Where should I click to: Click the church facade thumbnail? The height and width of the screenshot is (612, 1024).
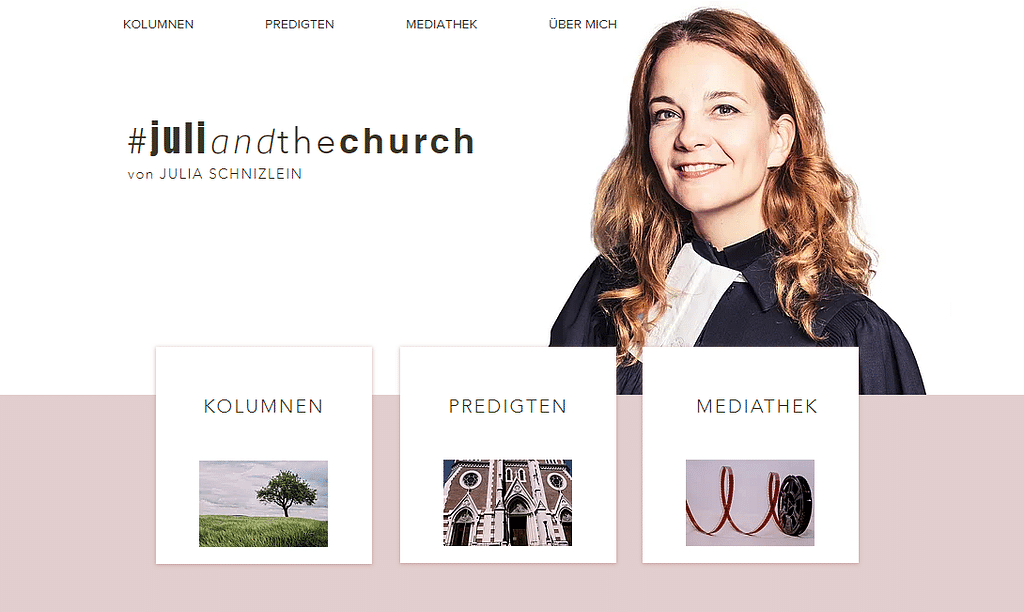[x=507, y=502]
